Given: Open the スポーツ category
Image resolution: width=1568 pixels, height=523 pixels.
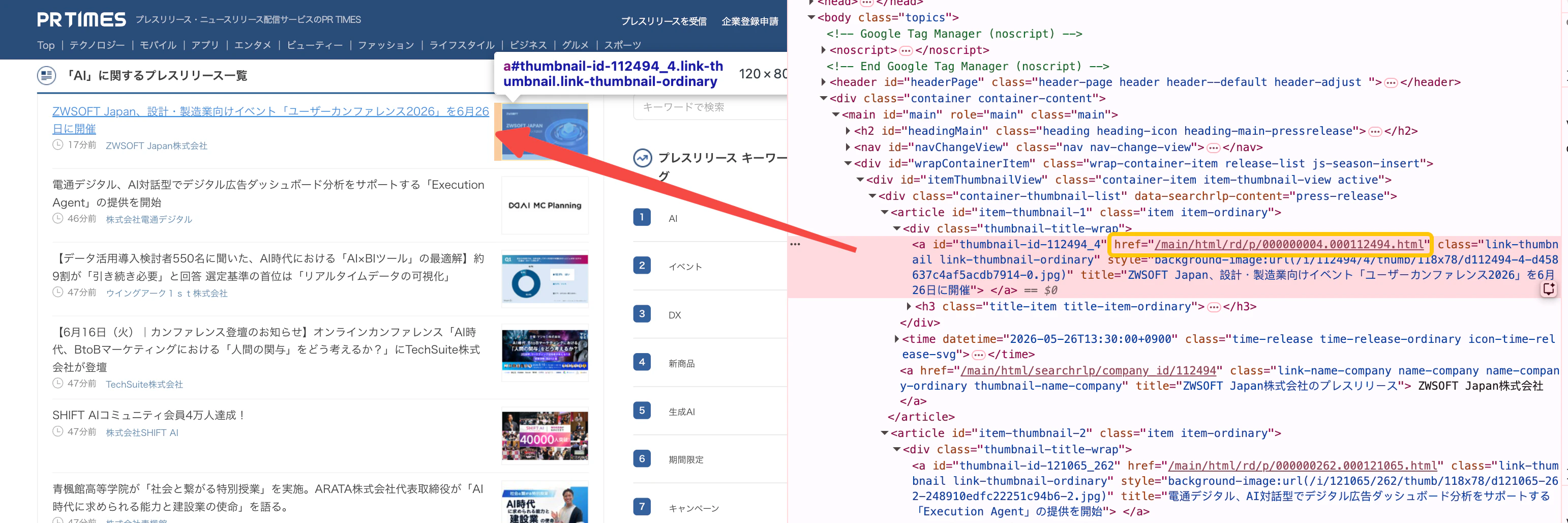Looking at the screenshot, I should tap(623, 45).
